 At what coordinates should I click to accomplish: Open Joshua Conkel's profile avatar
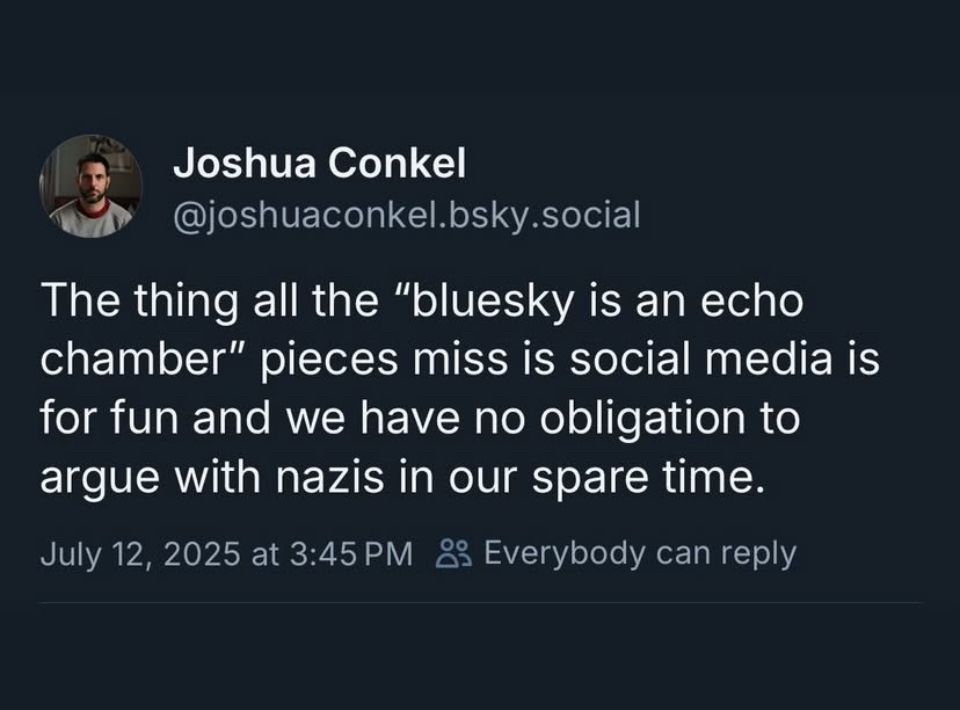pyautogui.click(x=91, y=186)
